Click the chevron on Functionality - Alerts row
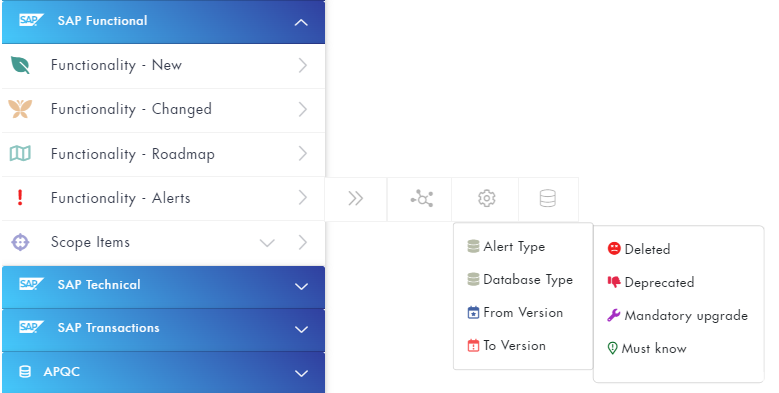Screen dimensions: 779x393 pos(303,198)
